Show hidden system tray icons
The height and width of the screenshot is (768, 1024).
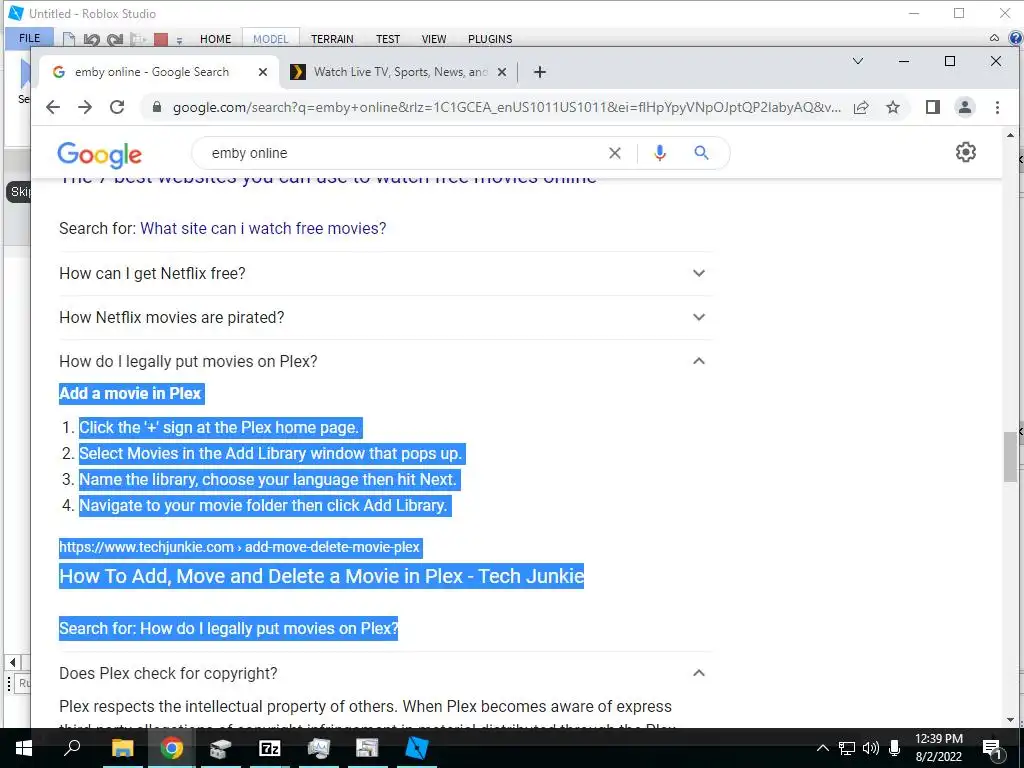823,748
